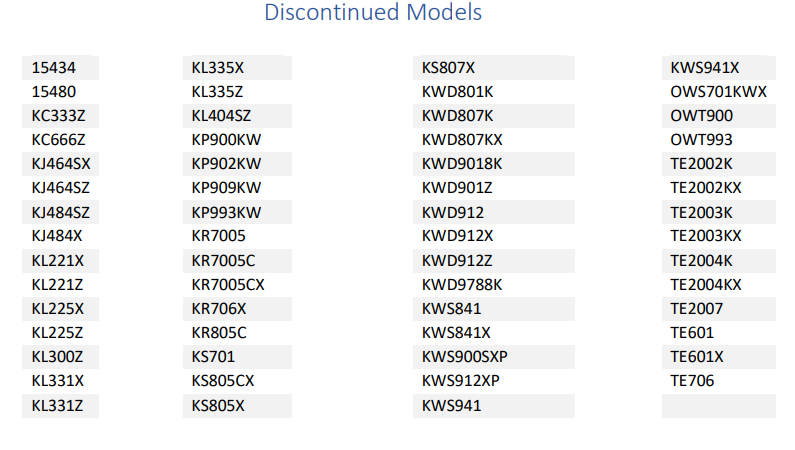The width and height of the screenshot is (795, 450).
Task: Select the KS807X entry
Action: pos(449,68)
